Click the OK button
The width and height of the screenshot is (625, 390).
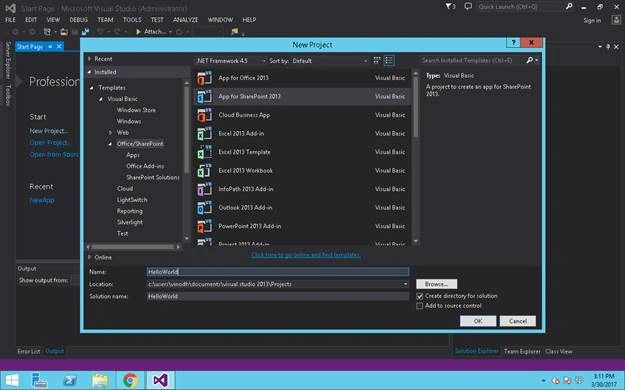[478, 321]
